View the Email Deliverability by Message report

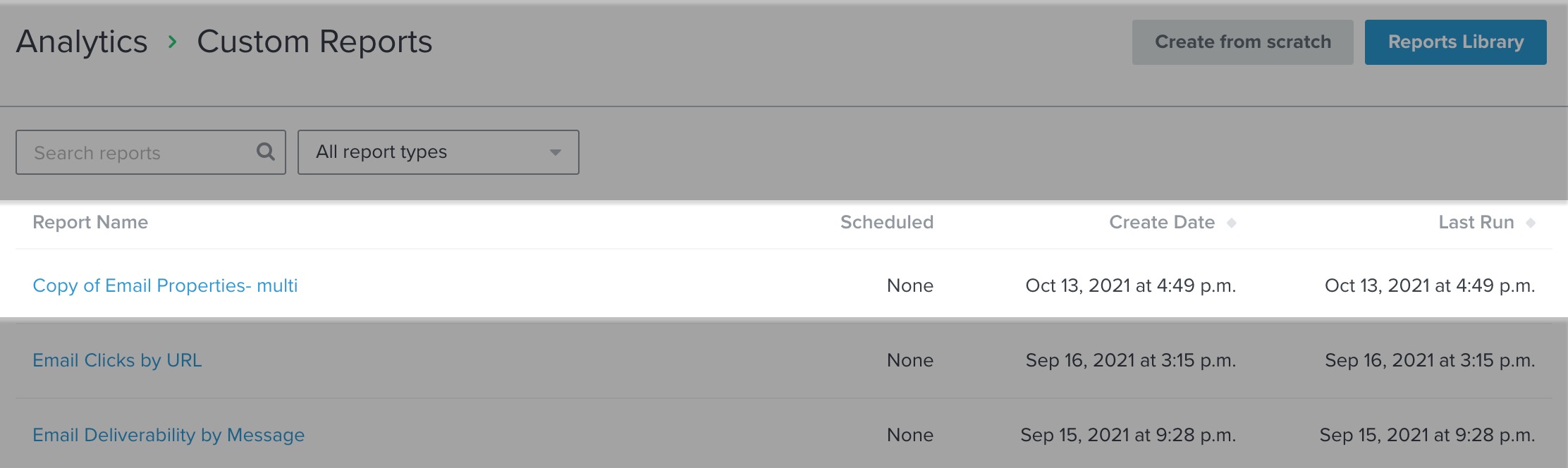169,435
